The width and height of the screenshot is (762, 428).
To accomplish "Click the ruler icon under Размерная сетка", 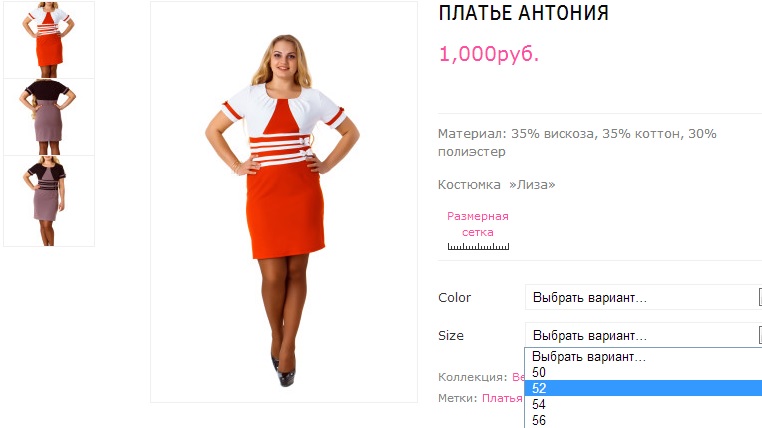I will pos(478,246).
